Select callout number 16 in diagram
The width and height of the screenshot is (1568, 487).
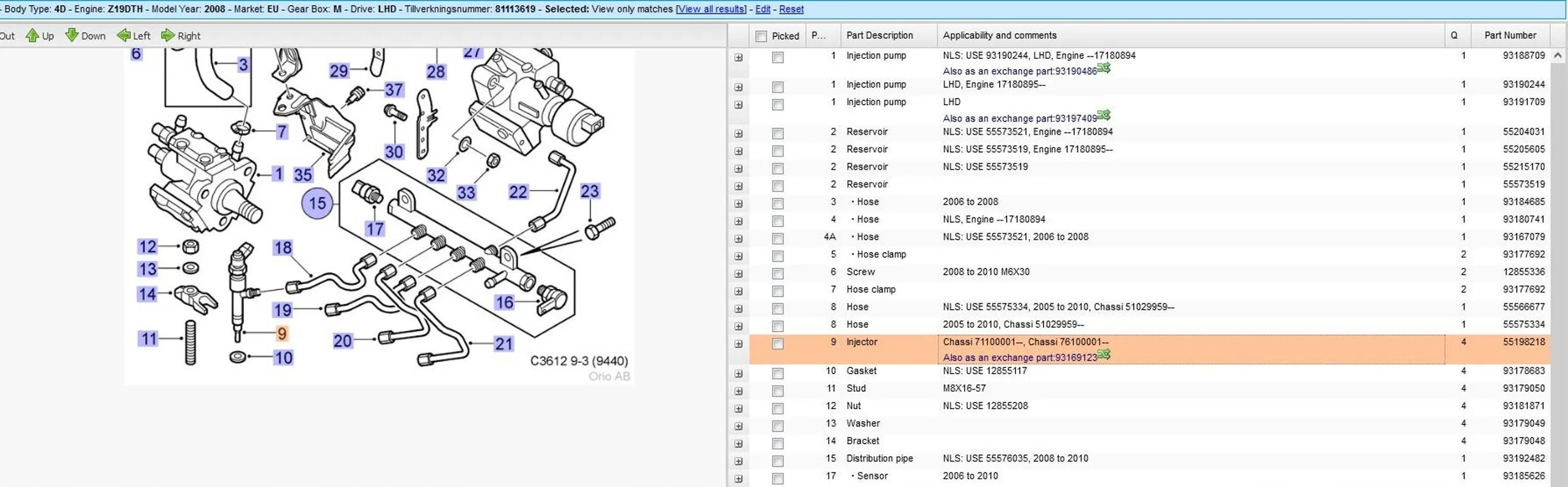pos(504,303)
